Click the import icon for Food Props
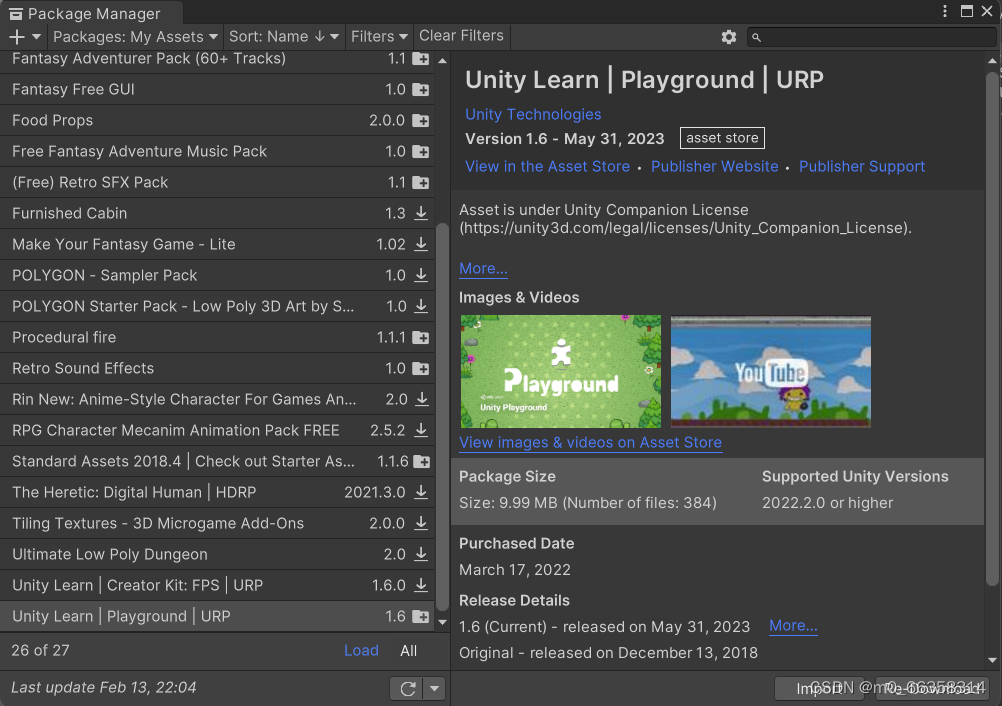The width and height of the screenshot is (1002, 706). (420, 120)
